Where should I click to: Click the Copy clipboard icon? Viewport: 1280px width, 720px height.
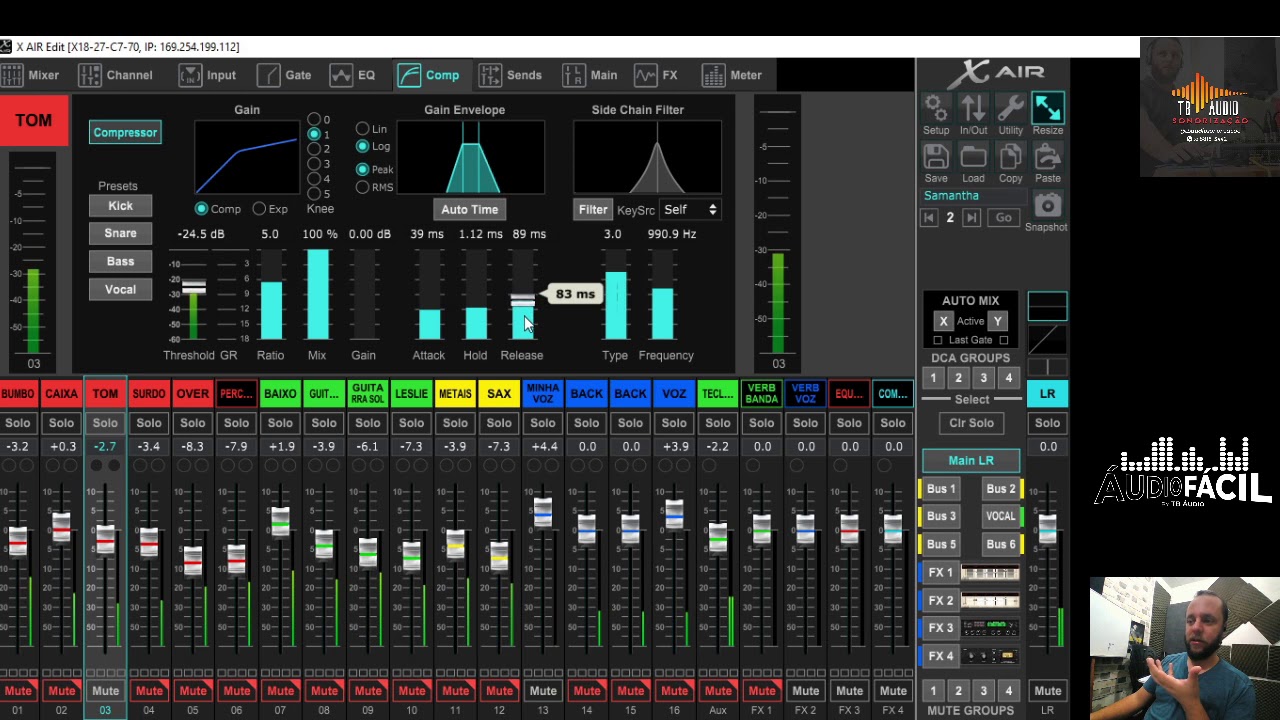click(x=1010, y=157)
